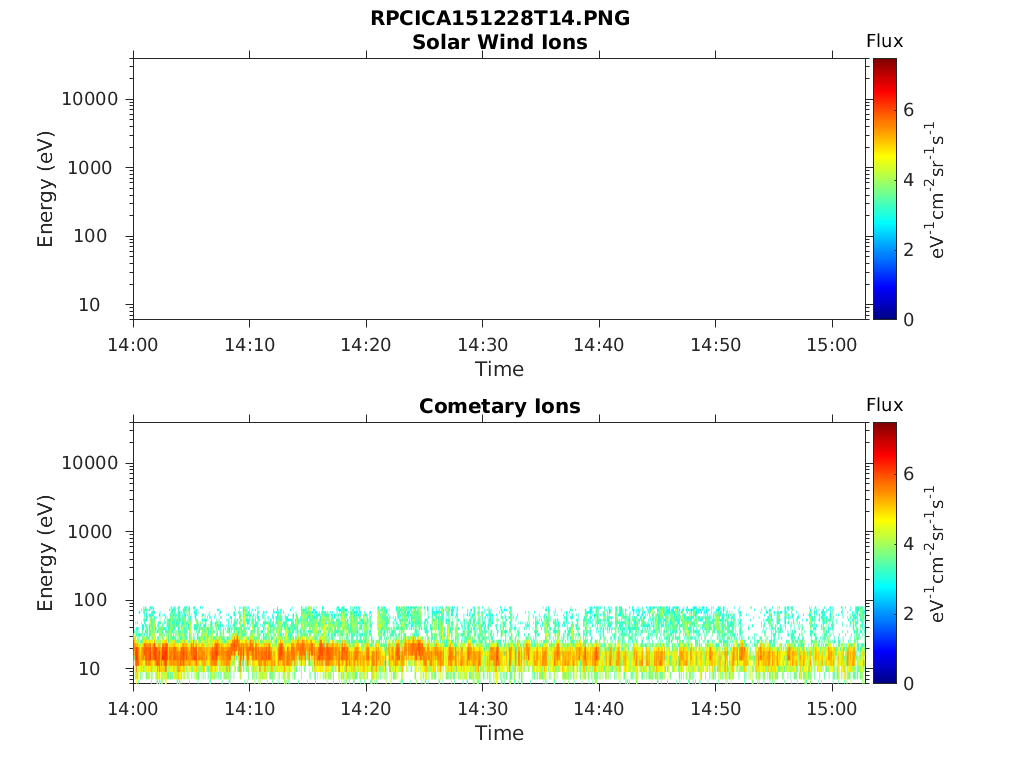
Task: Click the 6 value on Cometary Ions colorbar
Action: coord(908,473)
